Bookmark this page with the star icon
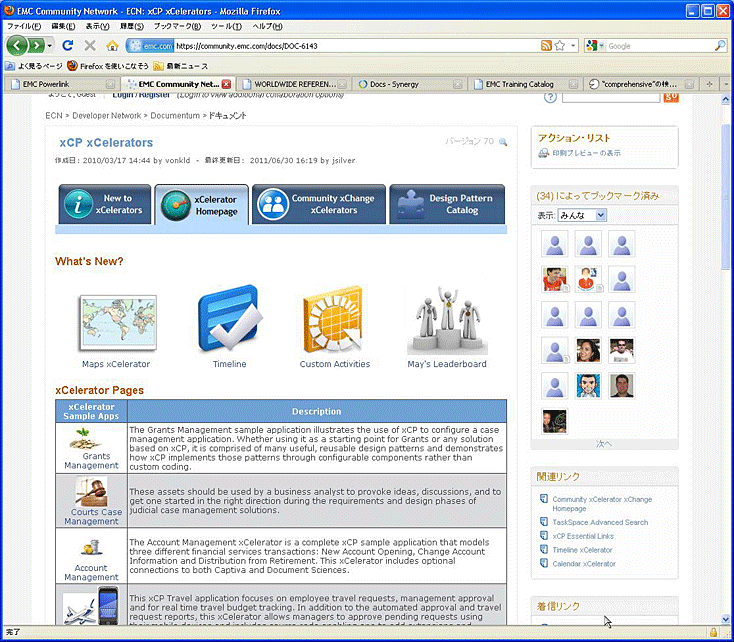 (559, 46)
